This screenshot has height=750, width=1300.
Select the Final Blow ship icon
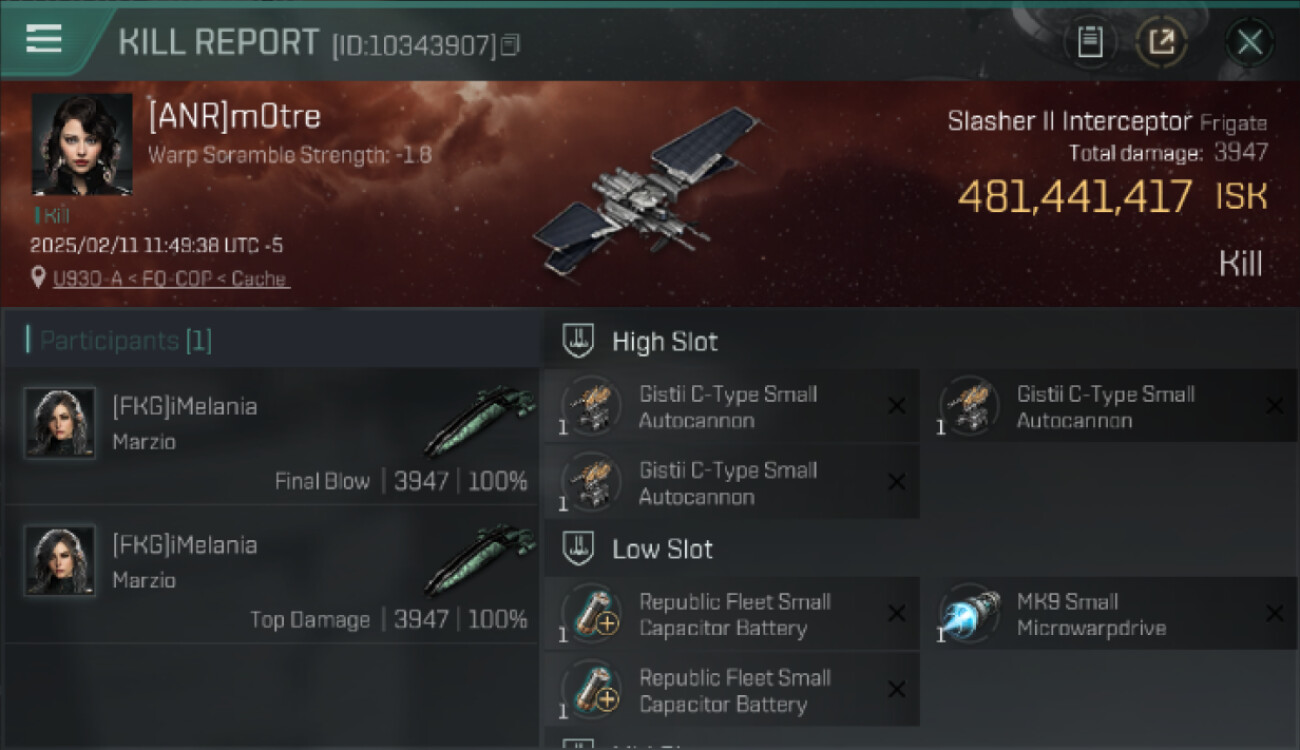[478, 421]
